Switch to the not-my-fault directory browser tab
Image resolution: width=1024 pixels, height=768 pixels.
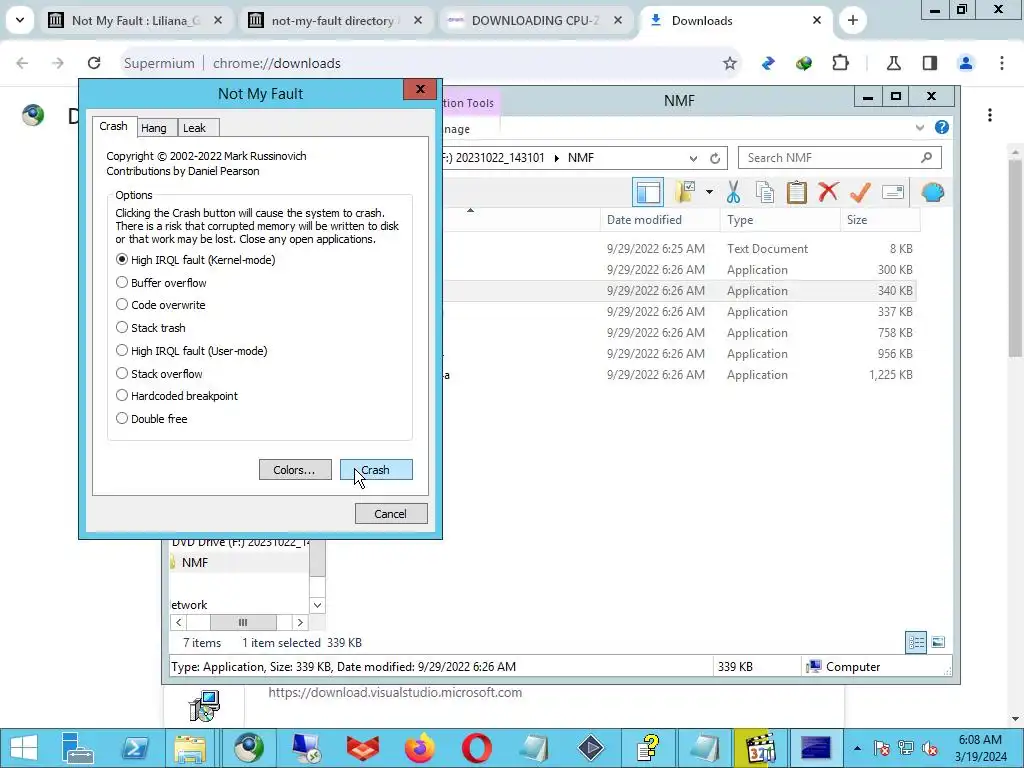tap(336, 21)
